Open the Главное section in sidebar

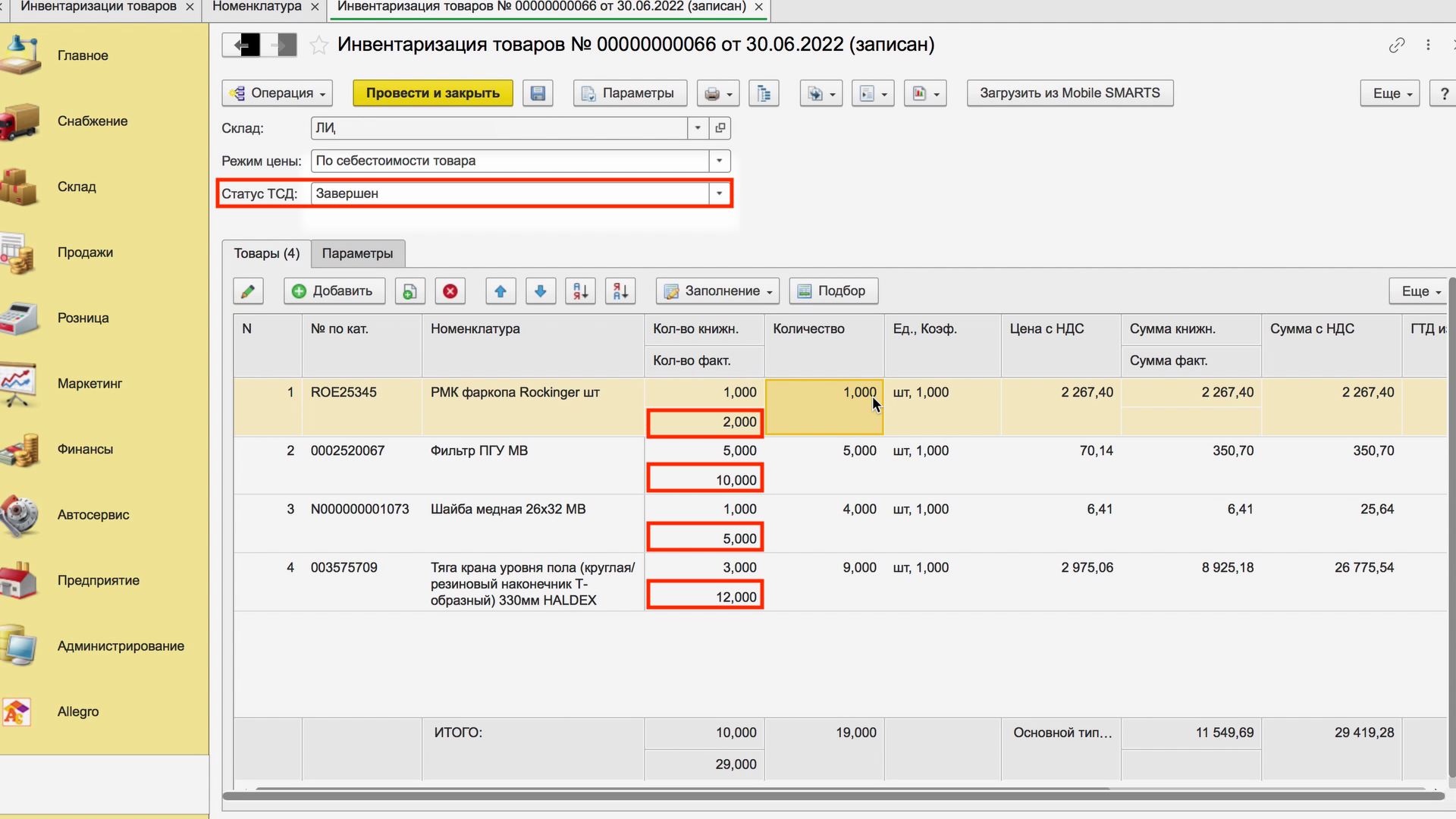[x=83, y=55]
